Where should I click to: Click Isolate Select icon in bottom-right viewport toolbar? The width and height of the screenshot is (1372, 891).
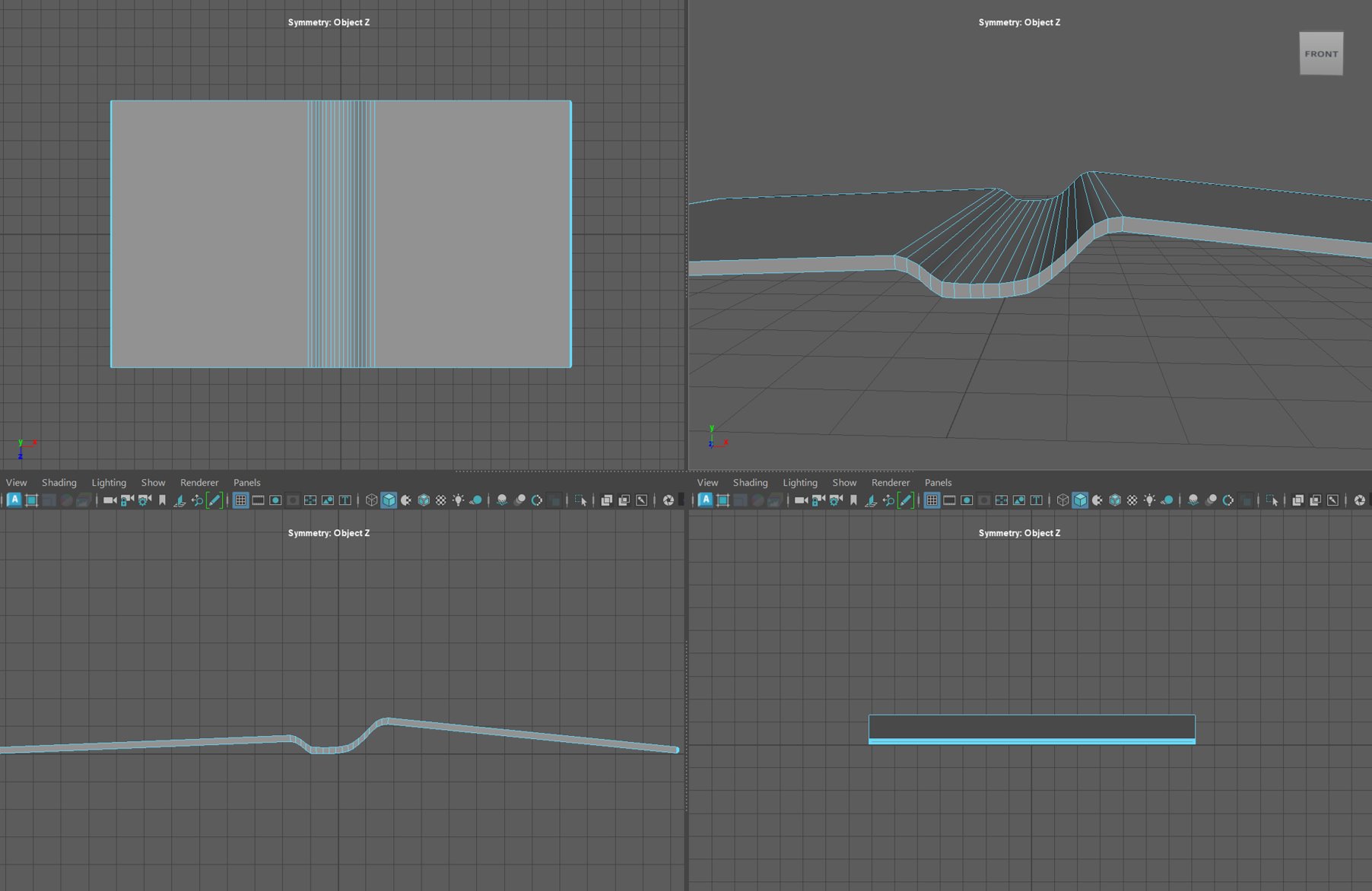click(x=1272, y=500)
